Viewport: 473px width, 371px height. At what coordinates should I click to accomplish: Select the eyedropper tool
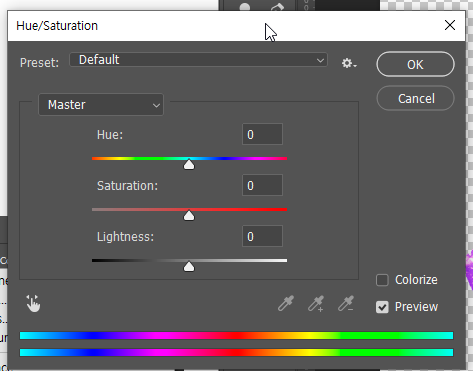coord(286,303)
